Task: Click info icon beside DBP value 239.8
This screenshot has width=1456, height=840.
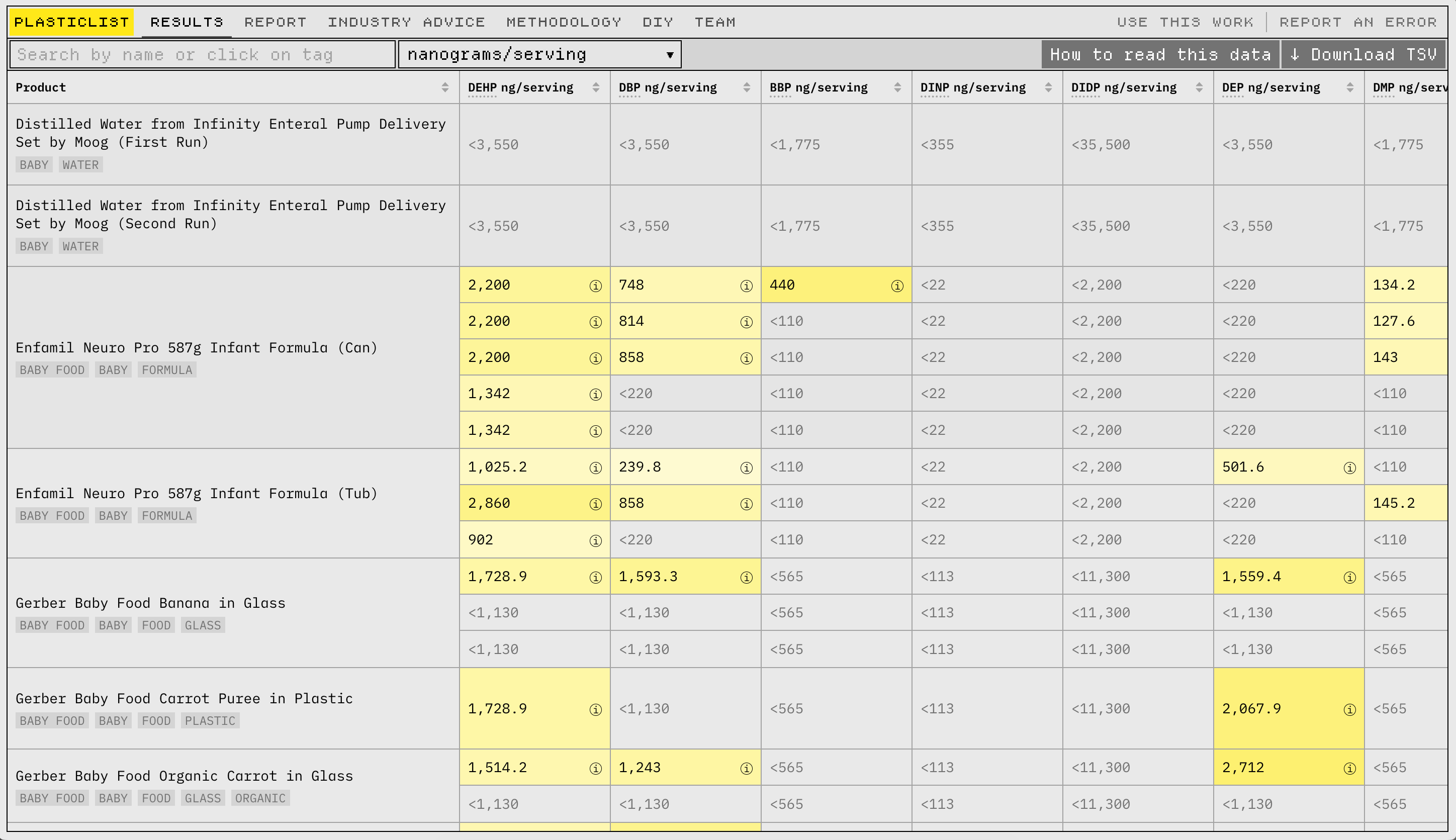Action: 747,468
